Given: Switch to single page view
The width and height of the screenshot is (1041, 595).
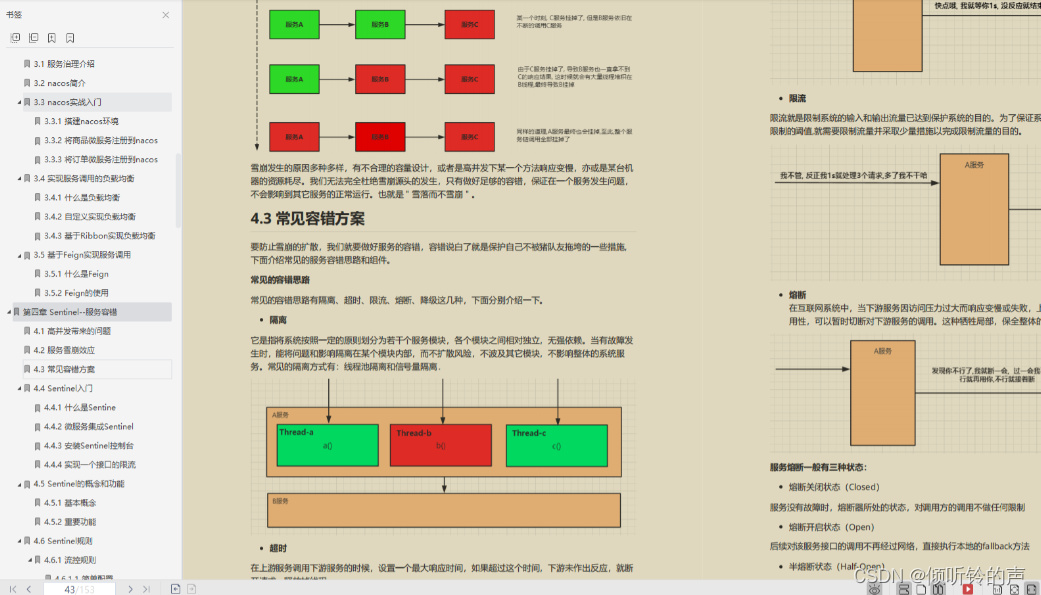Looking at the screenshot, I should [921, 589].
